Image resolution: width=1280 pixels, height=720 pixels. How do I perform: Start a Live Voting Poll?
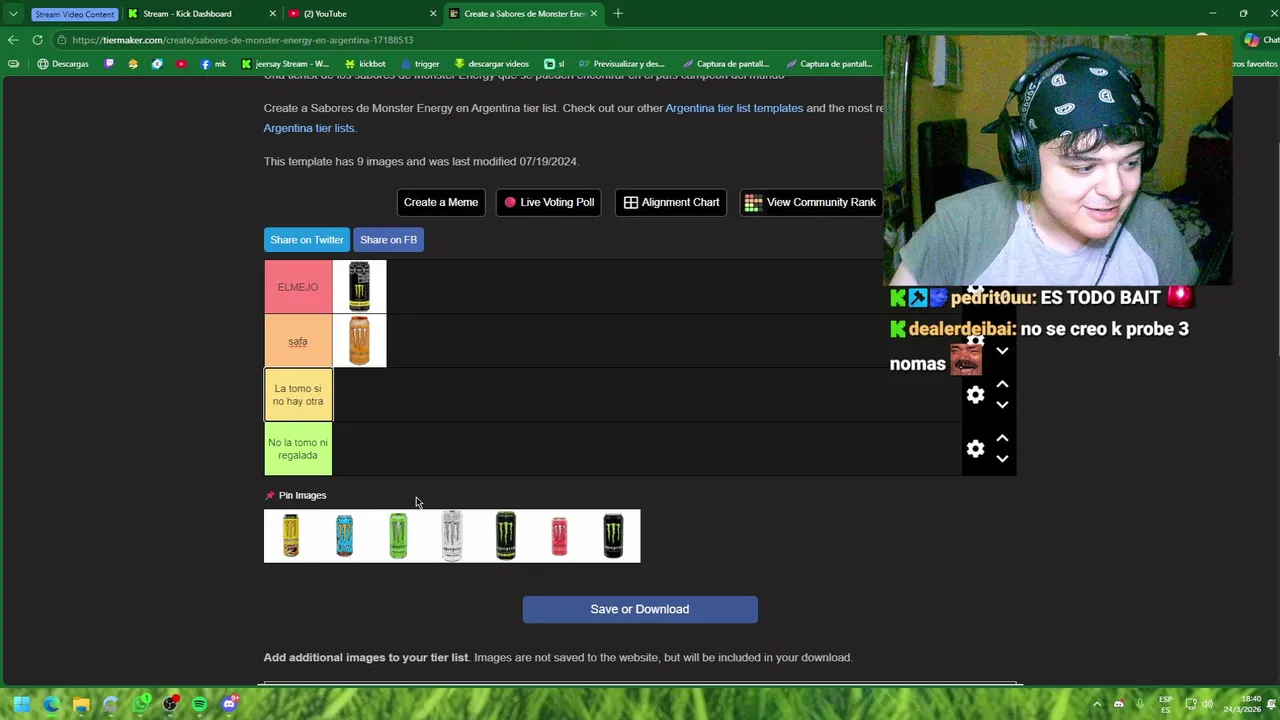pos(549,202)
